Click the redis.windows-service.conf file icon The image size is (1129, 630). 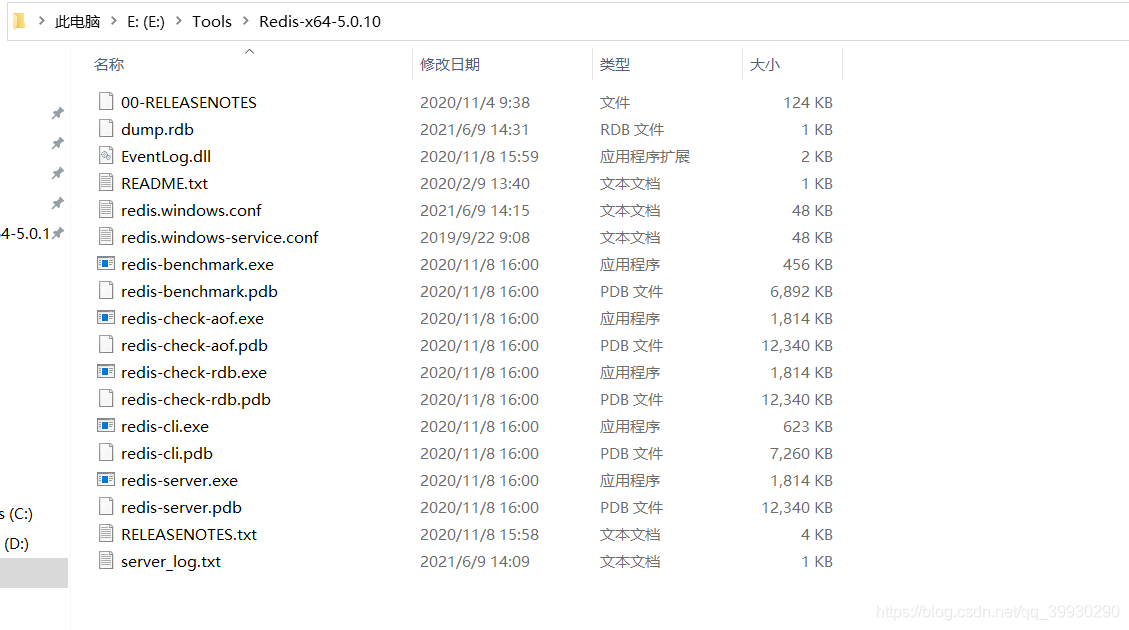click(106, 237)
